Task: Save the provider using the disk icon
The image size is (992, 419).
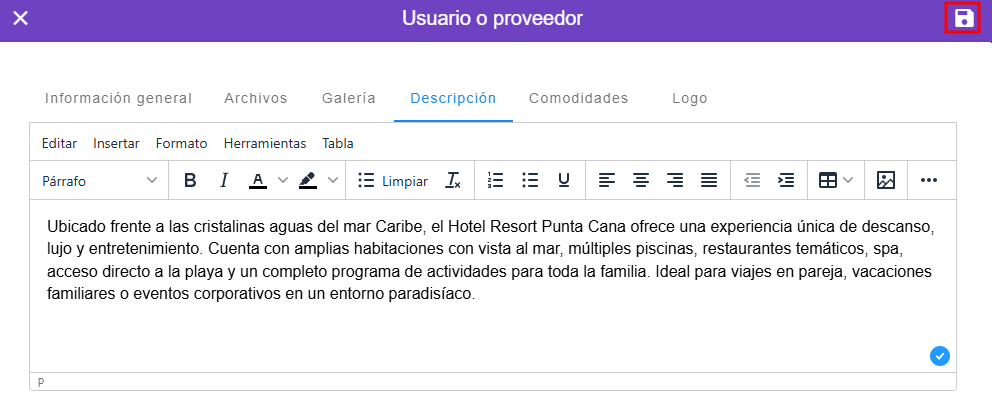Action: (x=962, y=18)
